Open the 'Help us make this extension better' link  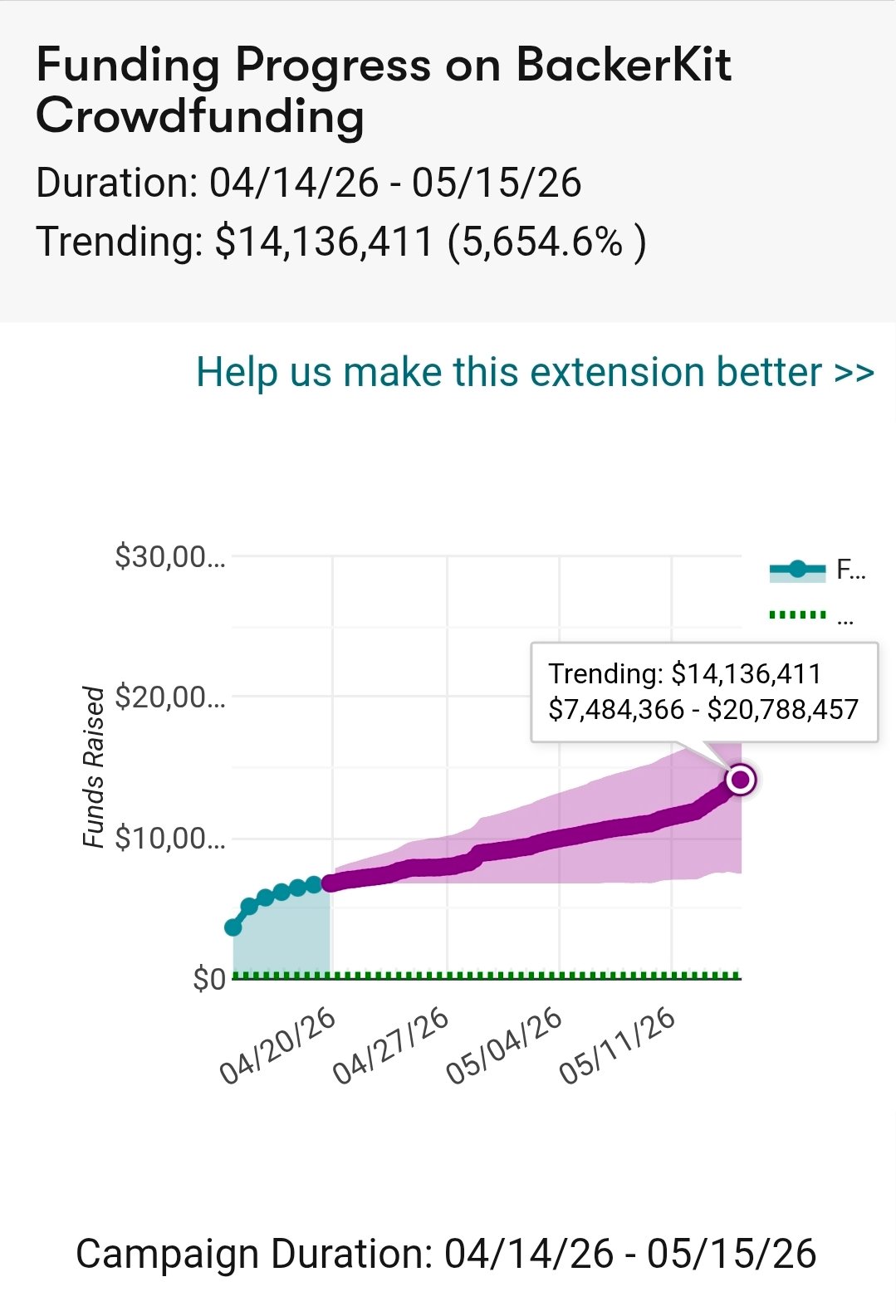535,372
